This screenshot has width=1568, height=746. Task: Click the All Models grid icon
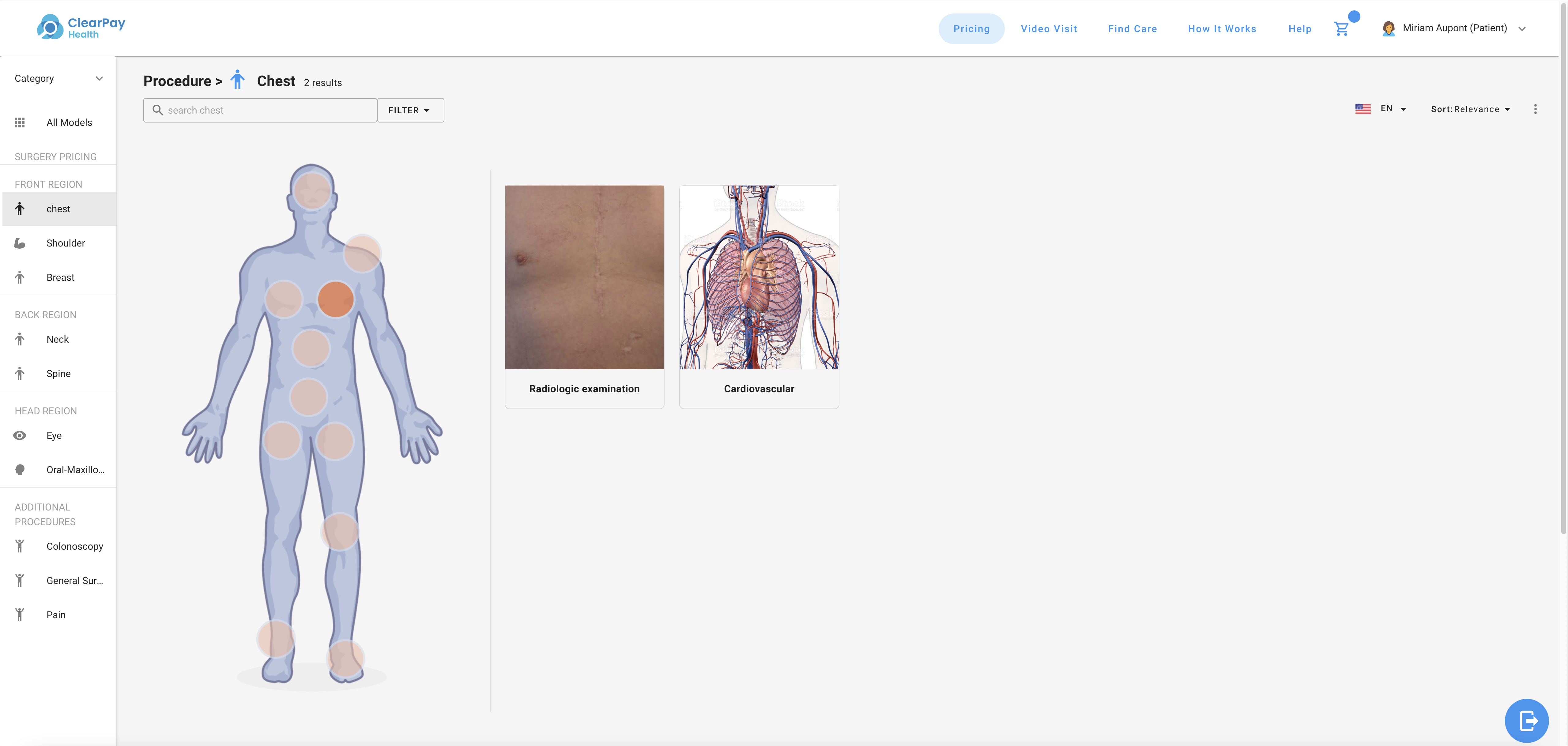click(20, 122)
